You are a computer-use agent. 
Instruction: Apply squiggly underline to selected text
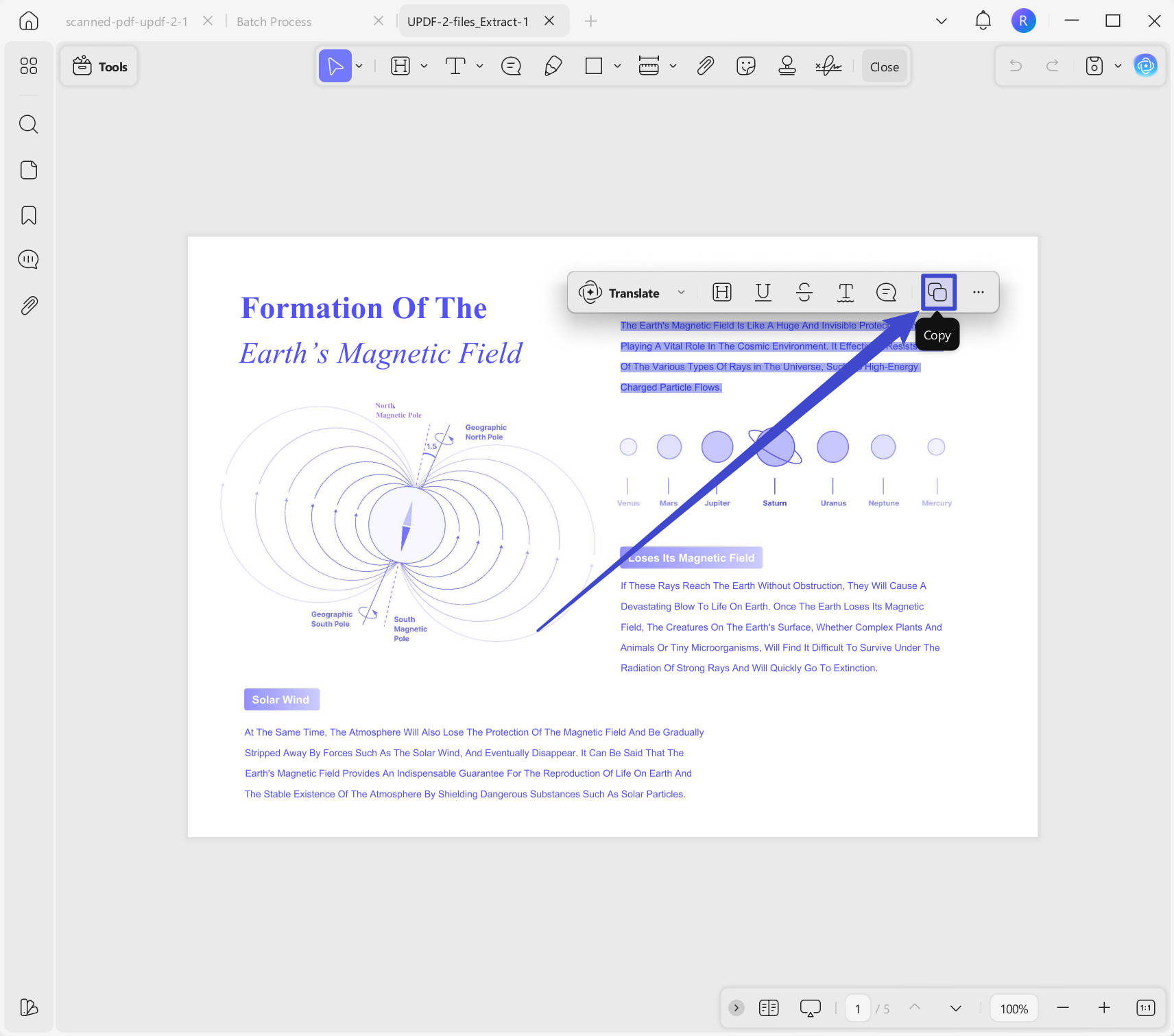click(x=846, y=293)
